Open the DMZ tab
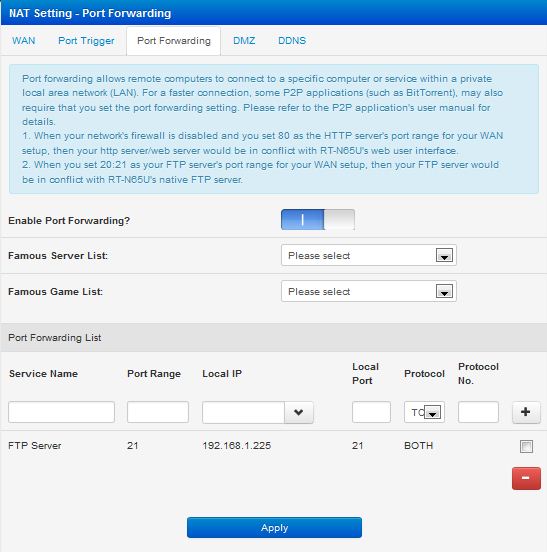The image size is (547, 552). (244, 41)
